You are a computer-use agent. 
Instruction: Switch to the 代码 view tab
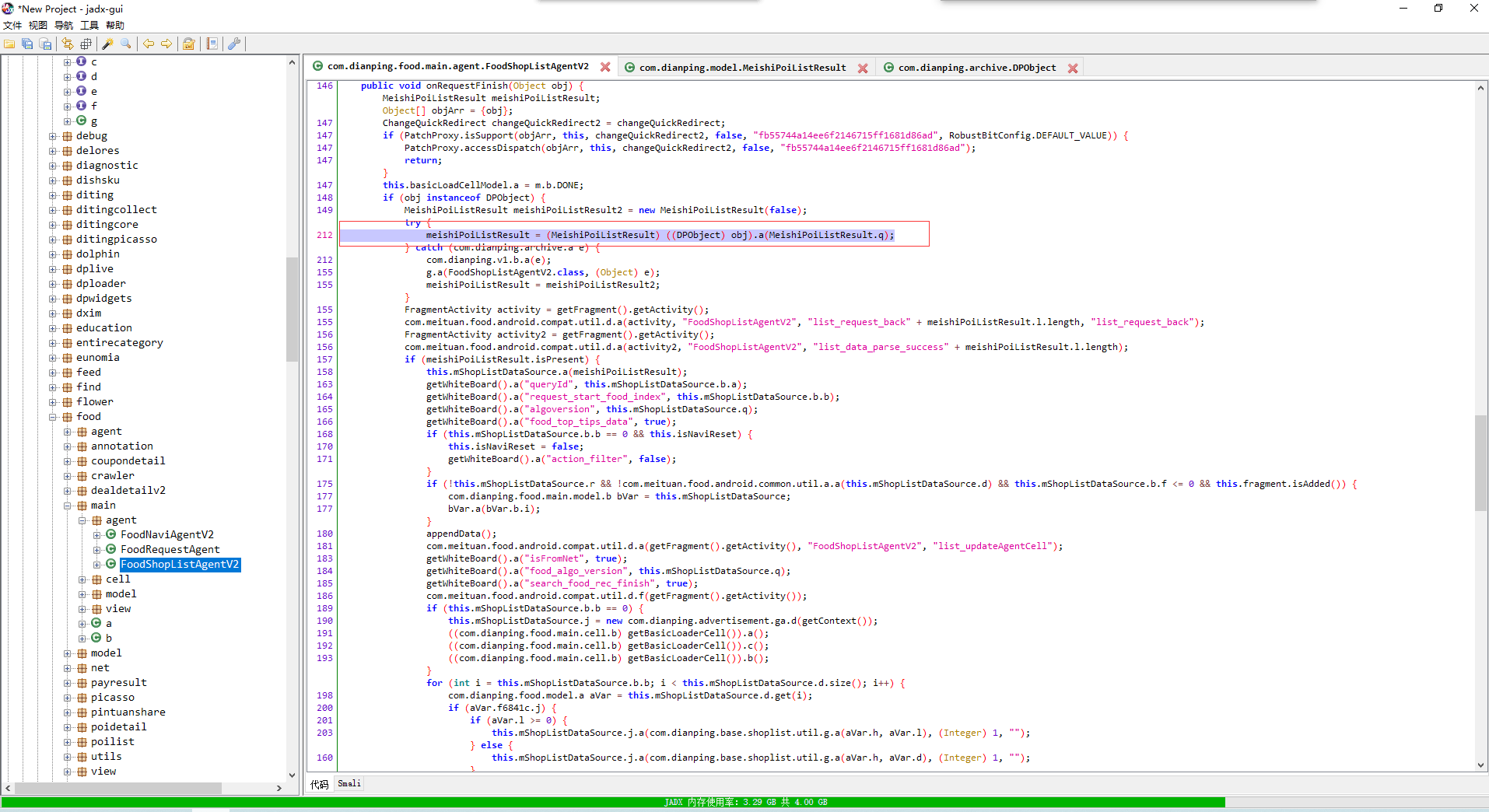point(320,784)
